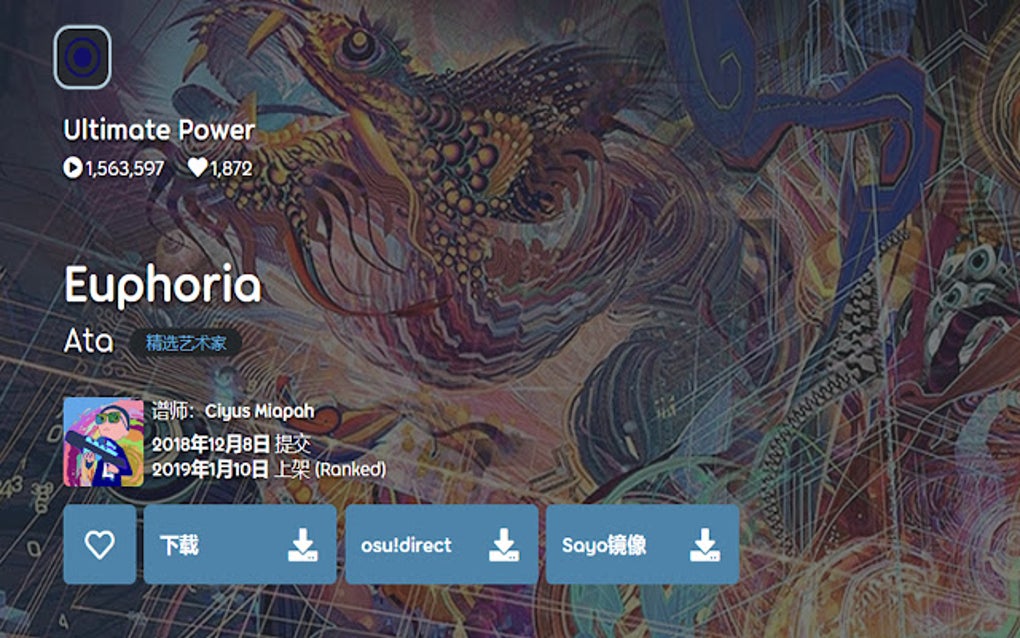Click the 2018年12月8日 submitted date

[211, 444]
